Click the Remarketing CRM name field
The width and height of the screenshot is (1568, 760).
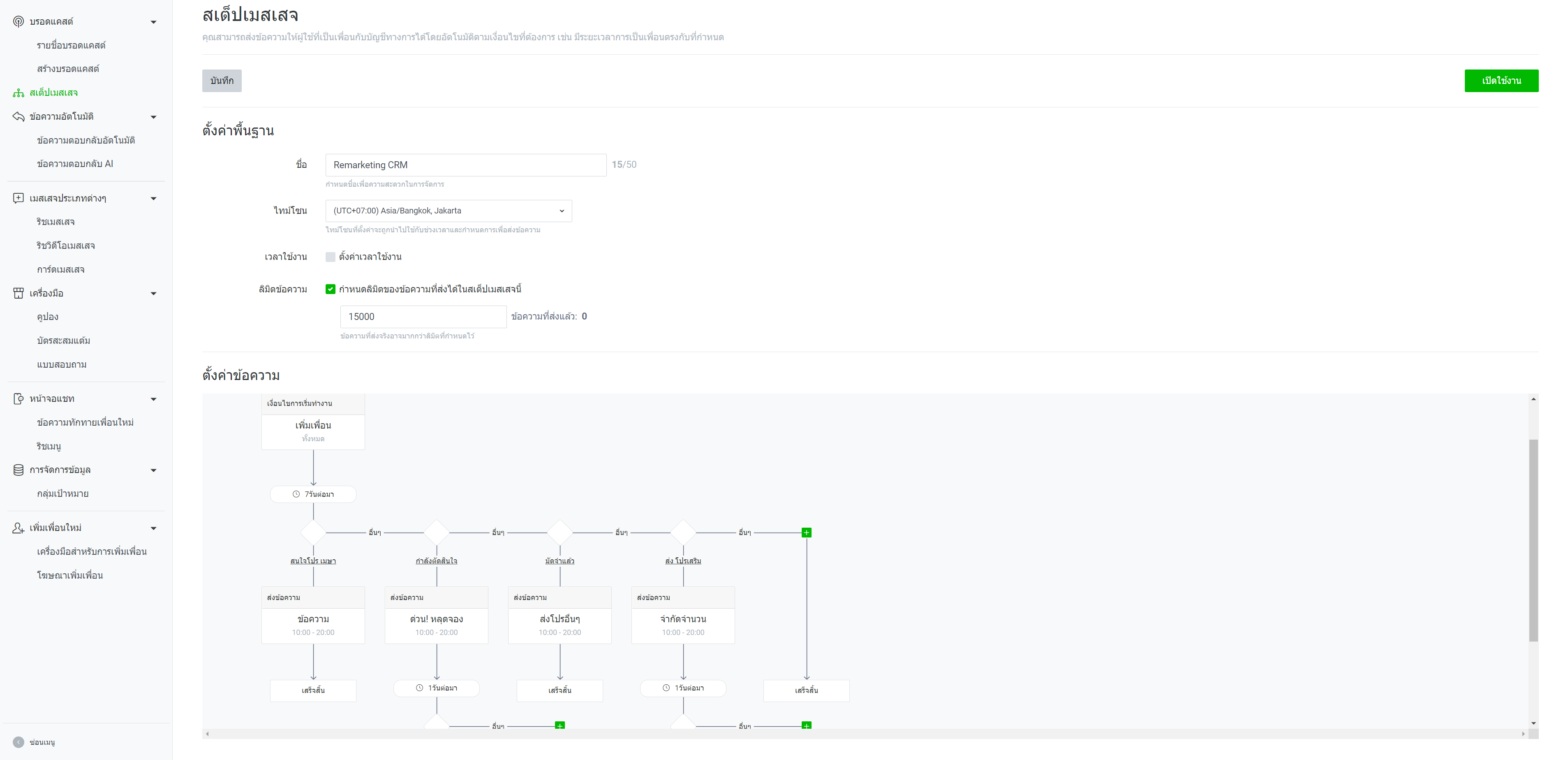tap(465, 165)
